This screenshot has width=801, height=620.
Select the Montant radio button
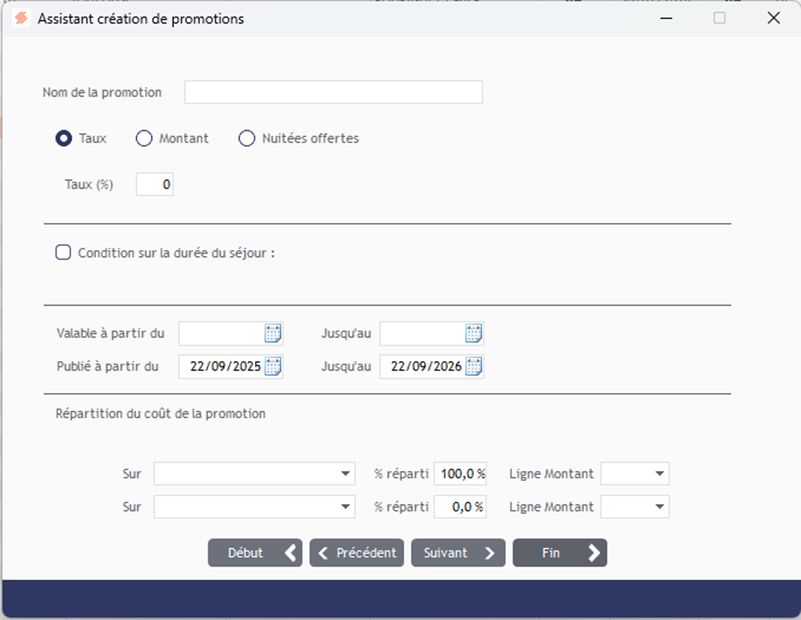[x=144, y=139]
